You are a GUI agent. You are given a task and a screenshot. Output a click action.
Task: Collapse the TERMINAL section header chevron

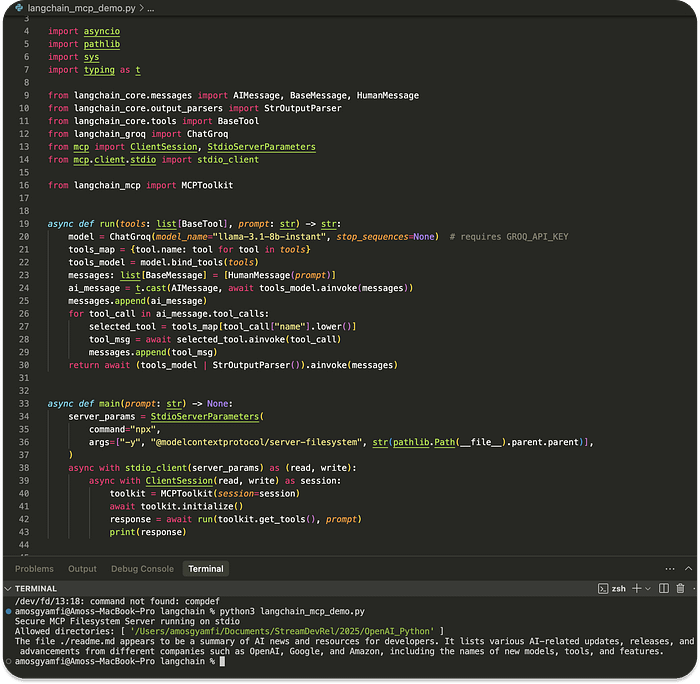point(8,589)
